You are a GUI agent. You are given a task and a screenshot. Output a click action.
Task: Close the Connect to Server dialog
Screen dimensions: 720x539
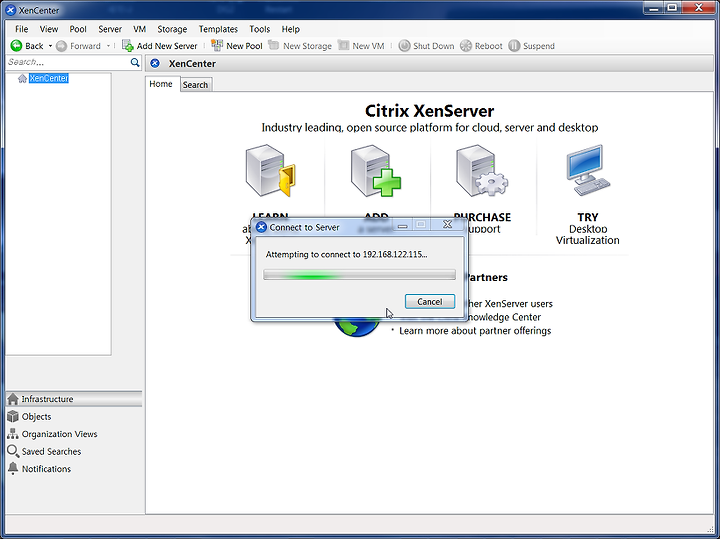[447, 225]
